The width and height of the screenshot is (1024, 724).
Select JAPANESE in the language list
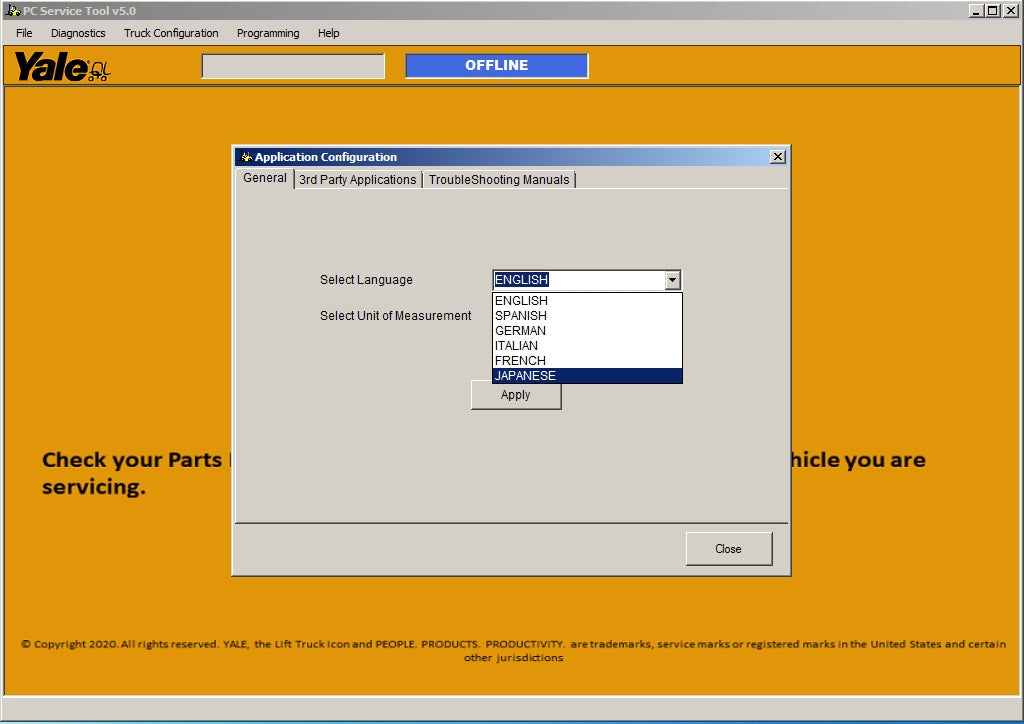coord(525,376)
